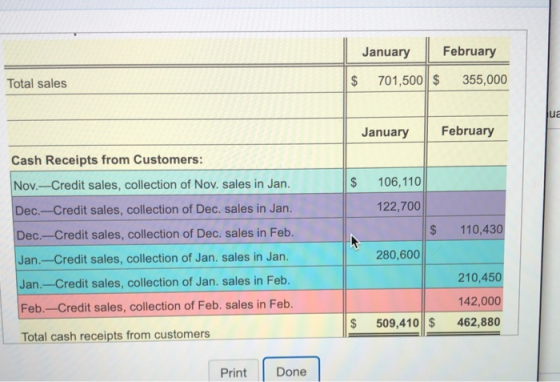Select the value 210,450
The height and width of the screenshot is (382, 560).
(480, 277)
